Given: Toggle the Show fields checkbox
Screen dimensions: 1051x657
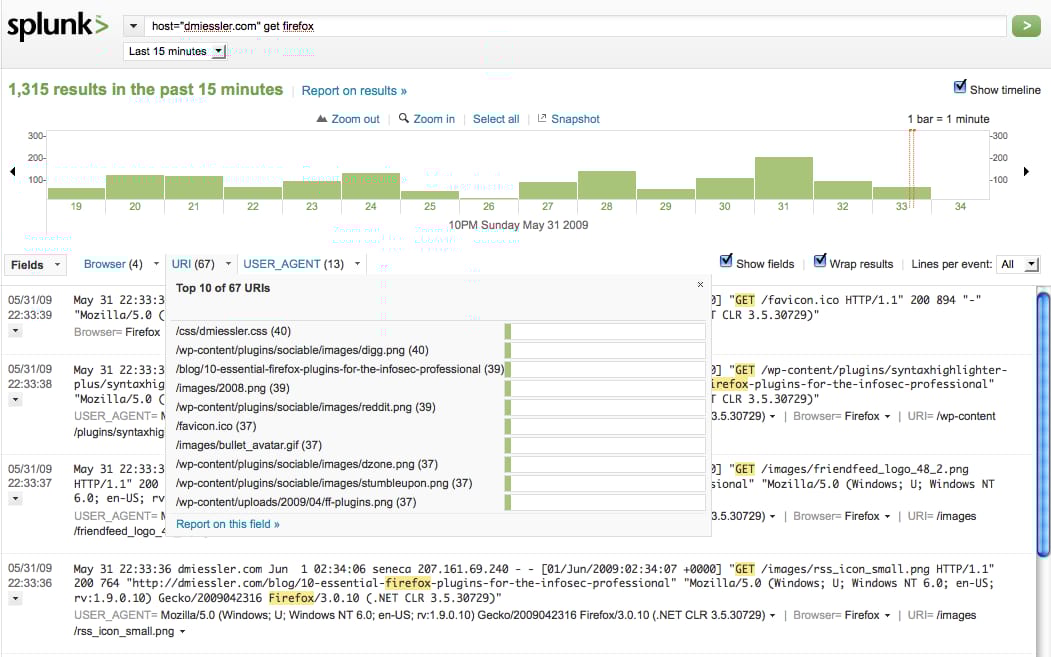Looking at the screenshot, I should pos(727,262).
